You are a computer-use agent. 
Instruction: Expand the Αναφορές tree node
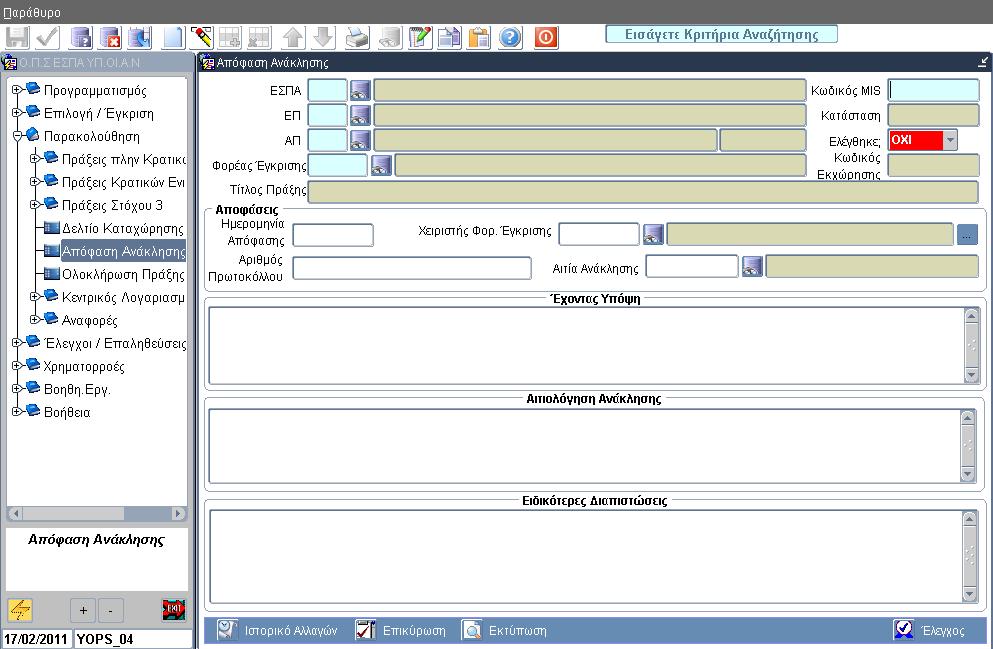[x=35, y=319]
